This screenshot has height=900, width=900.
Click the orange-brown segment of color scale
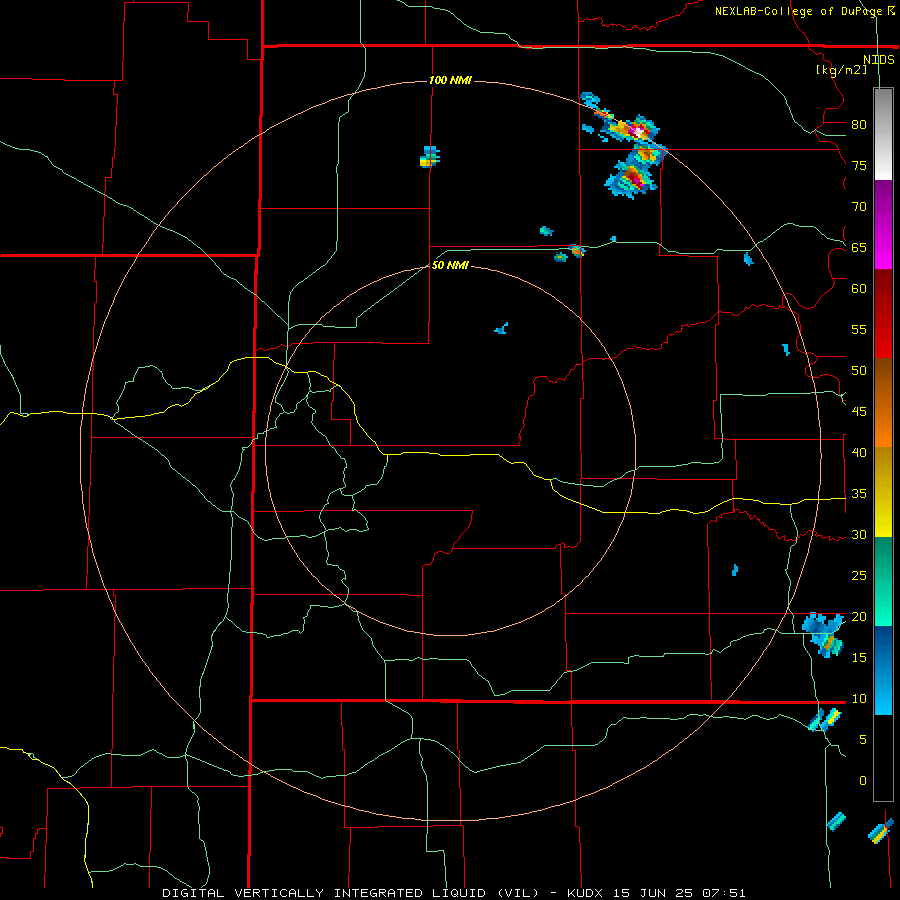pyautogui.click(x=883, y=402)
